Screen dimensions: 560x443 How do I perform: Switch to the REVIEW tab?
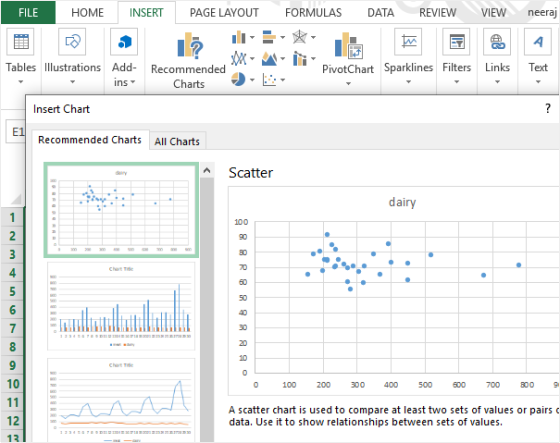438,13
